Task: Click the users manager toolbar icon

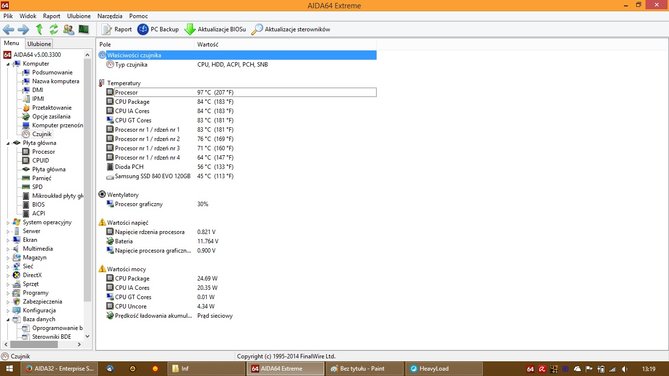Action: pyautogui.click(x=68, y=29)
